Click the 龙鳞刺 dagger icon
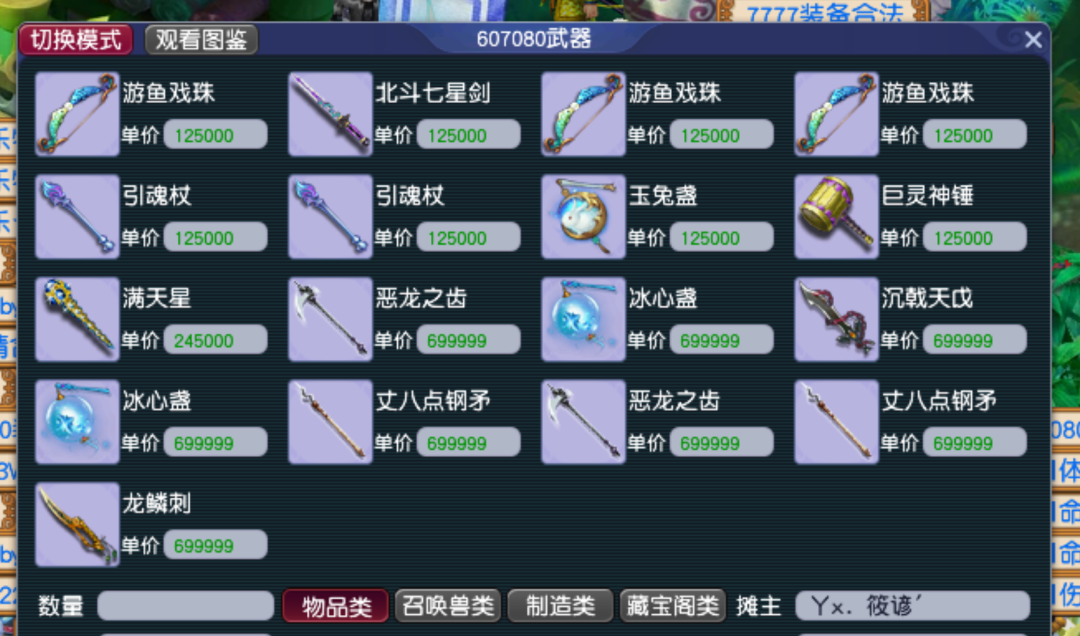 (x=77, y=524)
